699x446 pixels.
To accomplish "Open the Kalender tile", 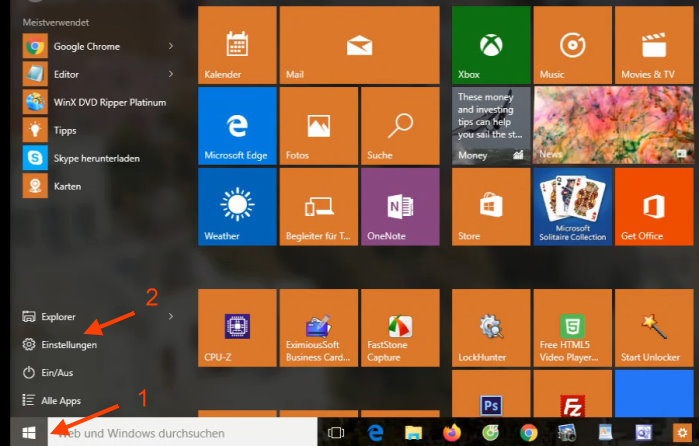I will 237,45.
